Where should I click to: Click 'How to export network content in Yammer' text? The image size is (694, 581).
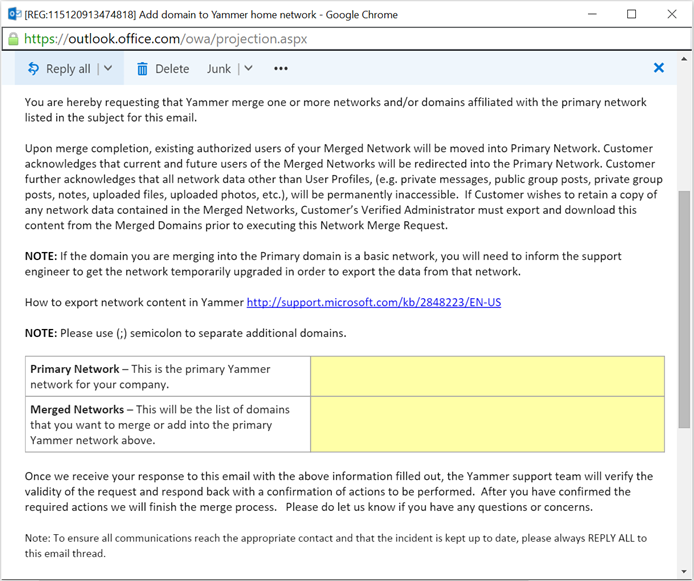click(134, 302)
